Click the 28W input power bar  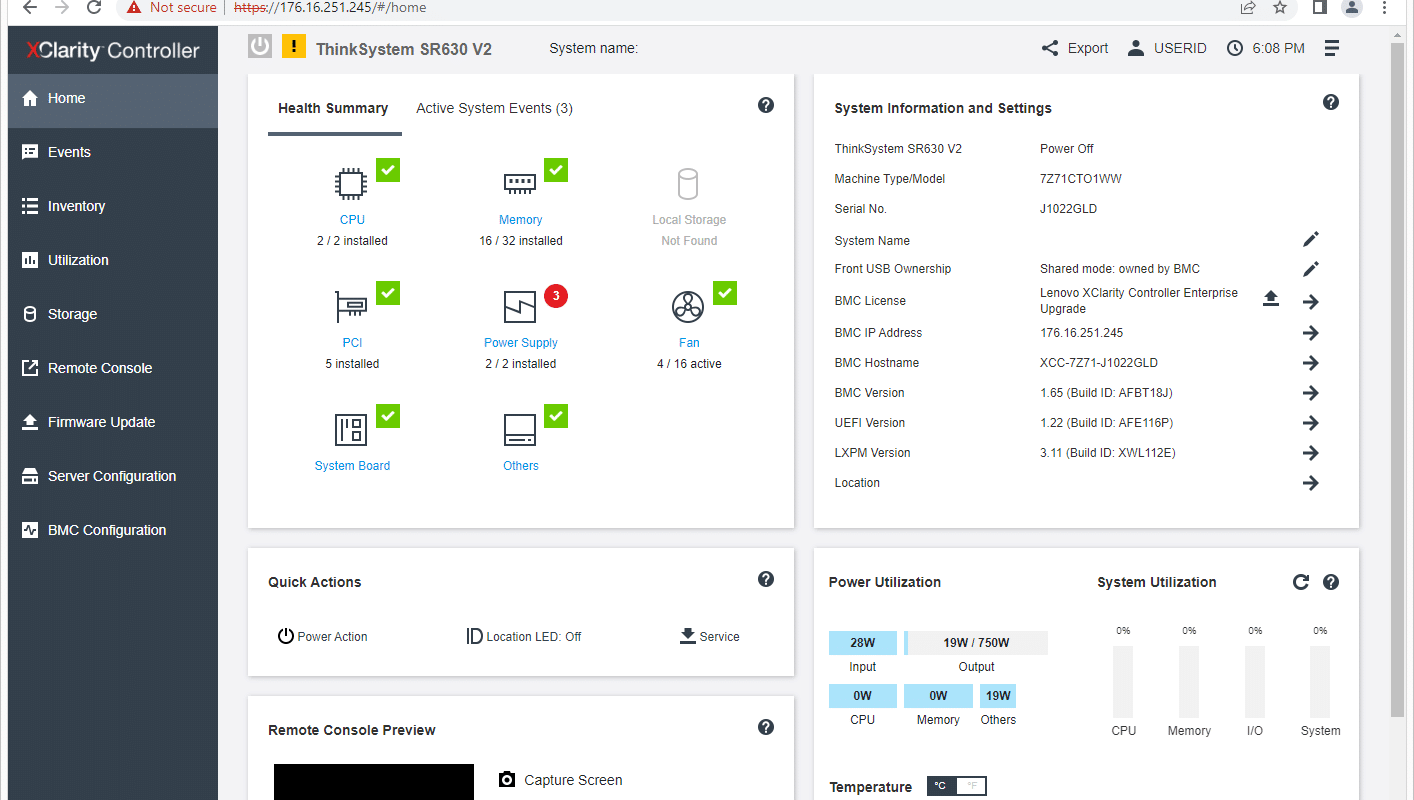coord(863,643)
